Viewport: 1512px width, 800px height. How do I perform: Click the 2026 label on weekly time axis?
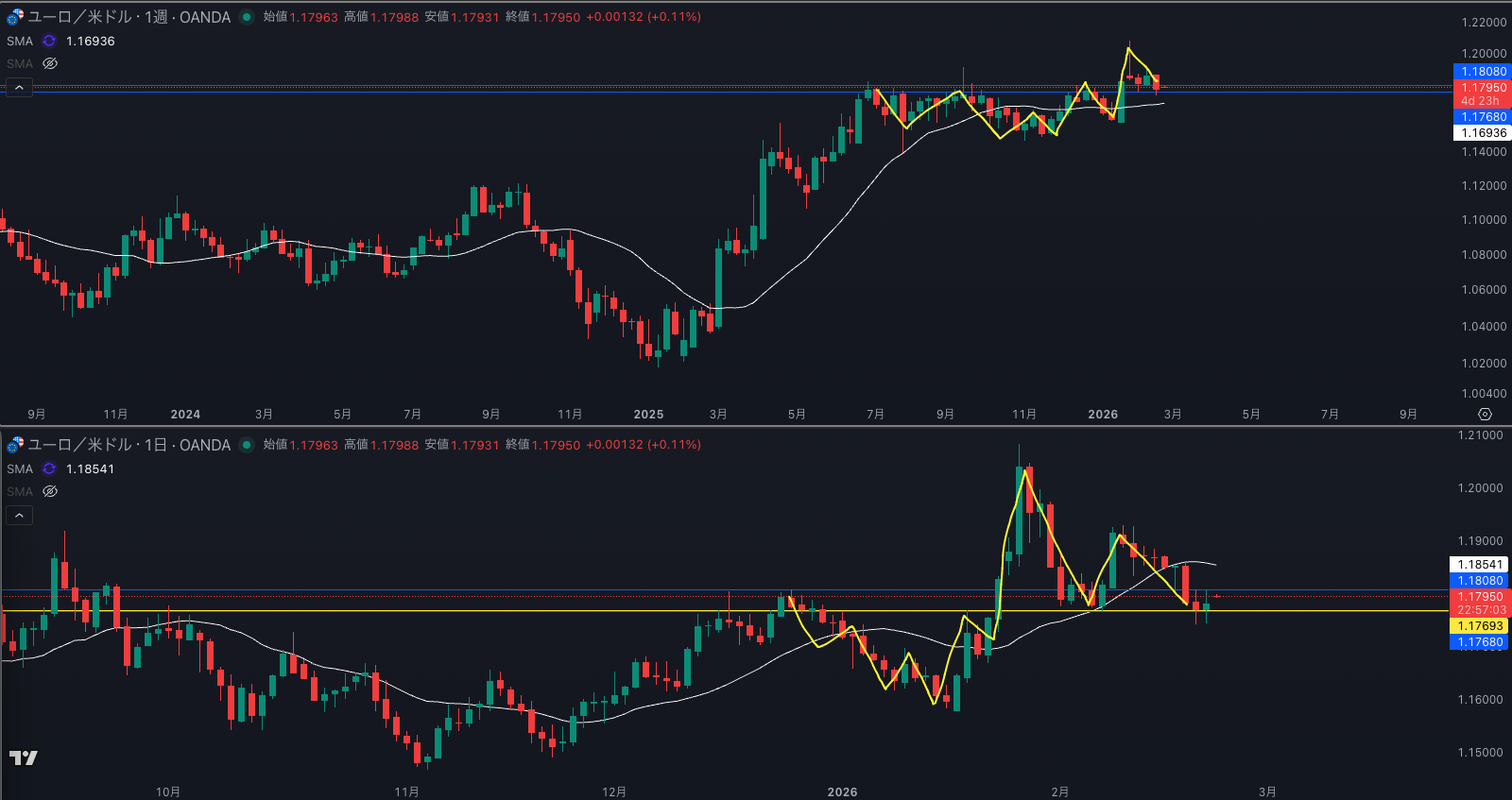click(1103, 415)
